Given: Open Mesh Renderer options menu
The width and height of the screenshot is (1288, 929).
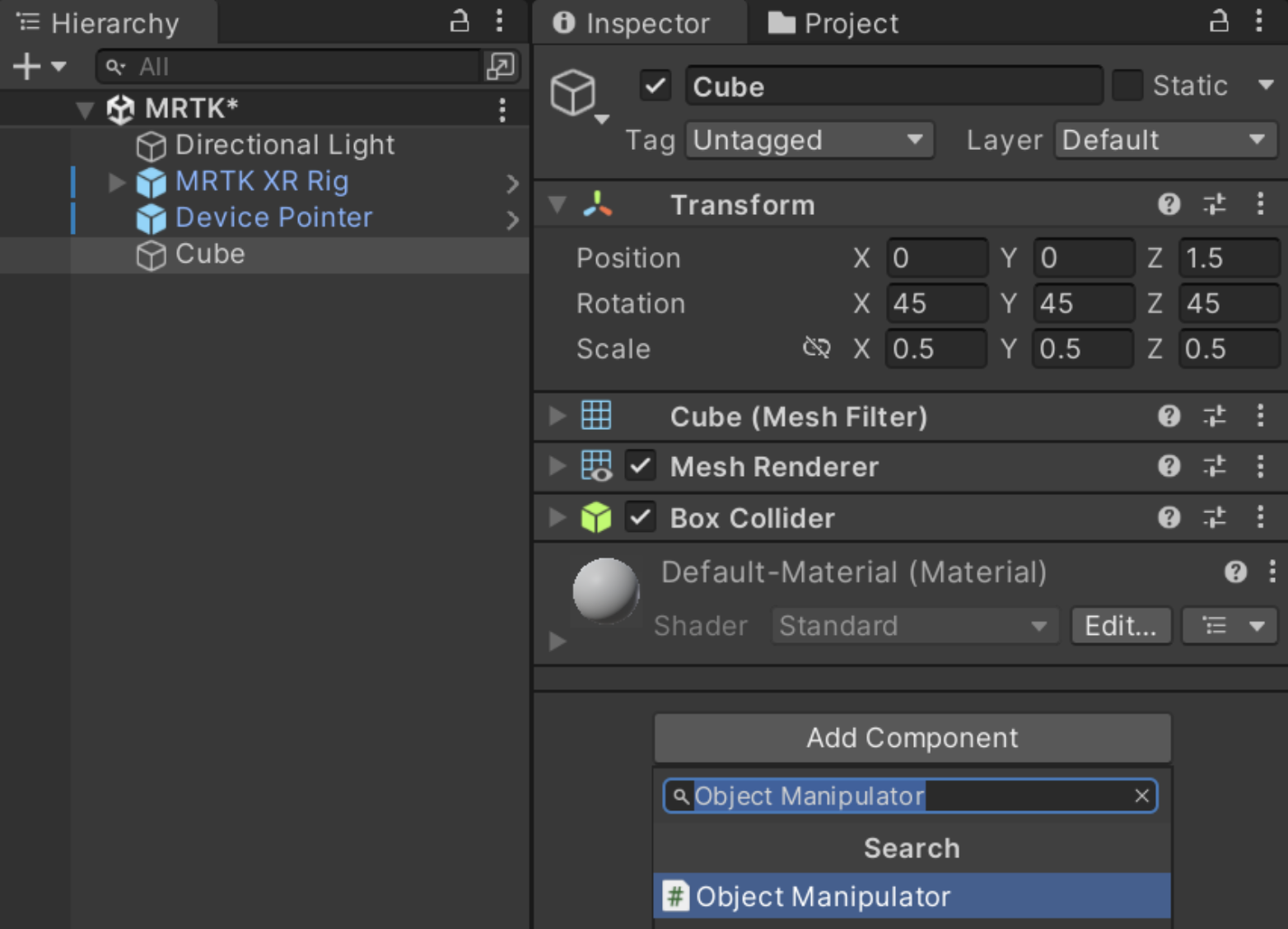Looking at the screenshot, I should pos(1260,466).
